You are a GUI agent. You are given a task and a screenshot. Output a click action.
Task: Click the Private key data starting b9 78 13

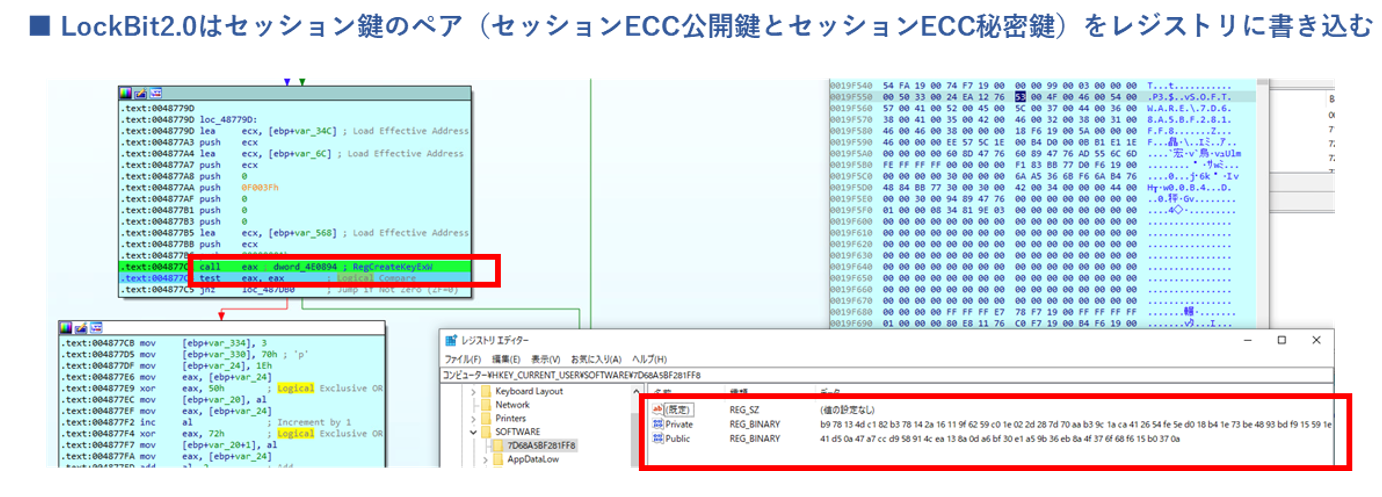(x=1076, y=424)
